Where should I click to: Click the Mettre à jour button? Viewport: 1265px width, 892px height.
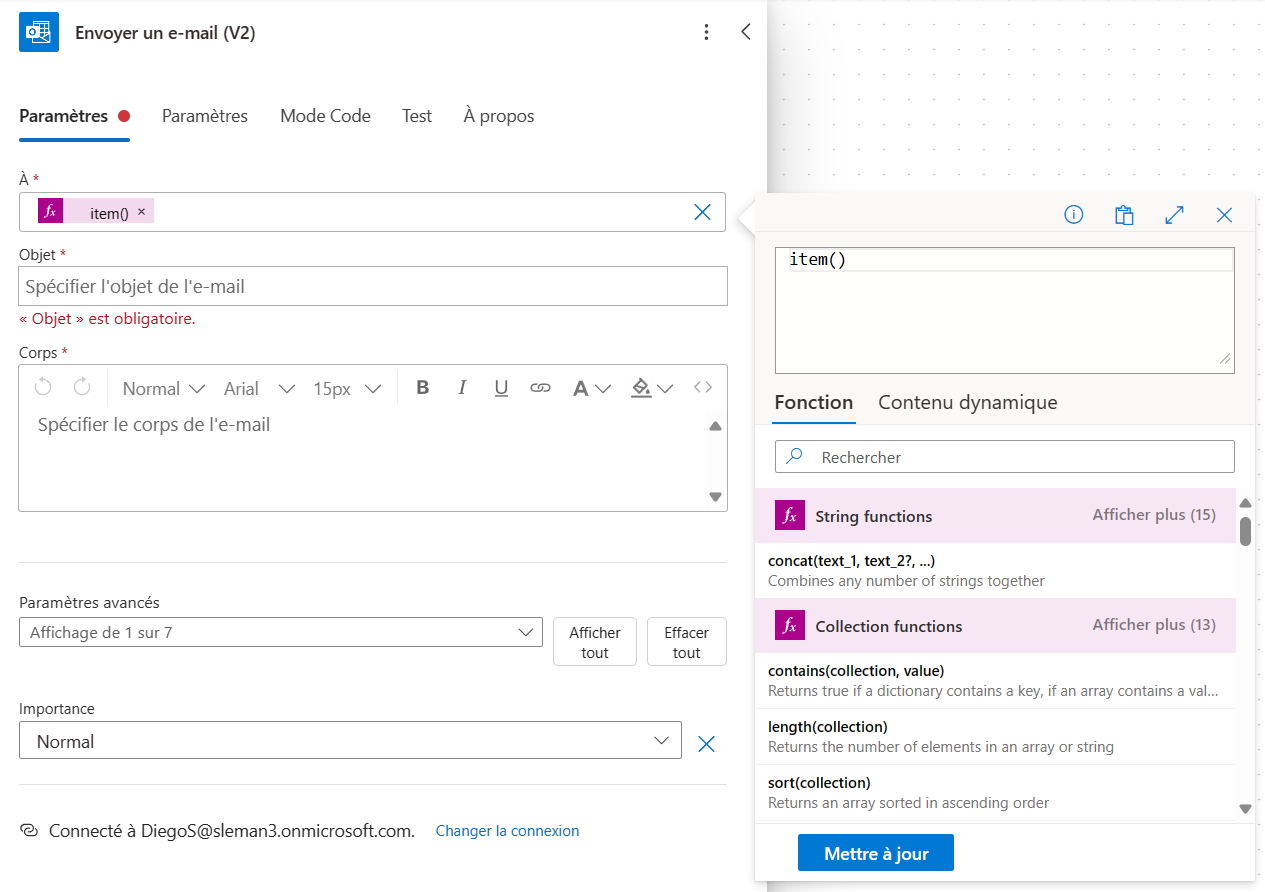coord(875,853)
